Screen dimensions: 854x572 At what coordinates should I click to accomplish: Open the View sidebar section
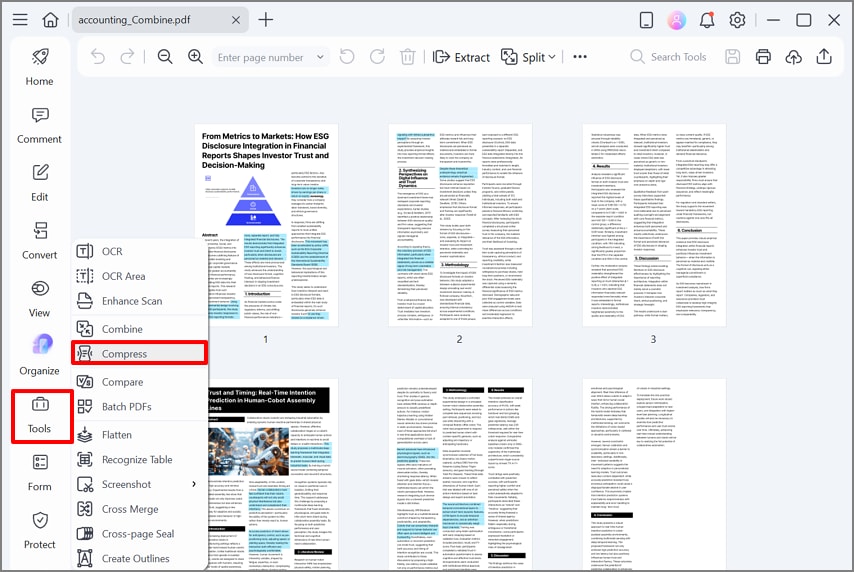click(39, 299)
